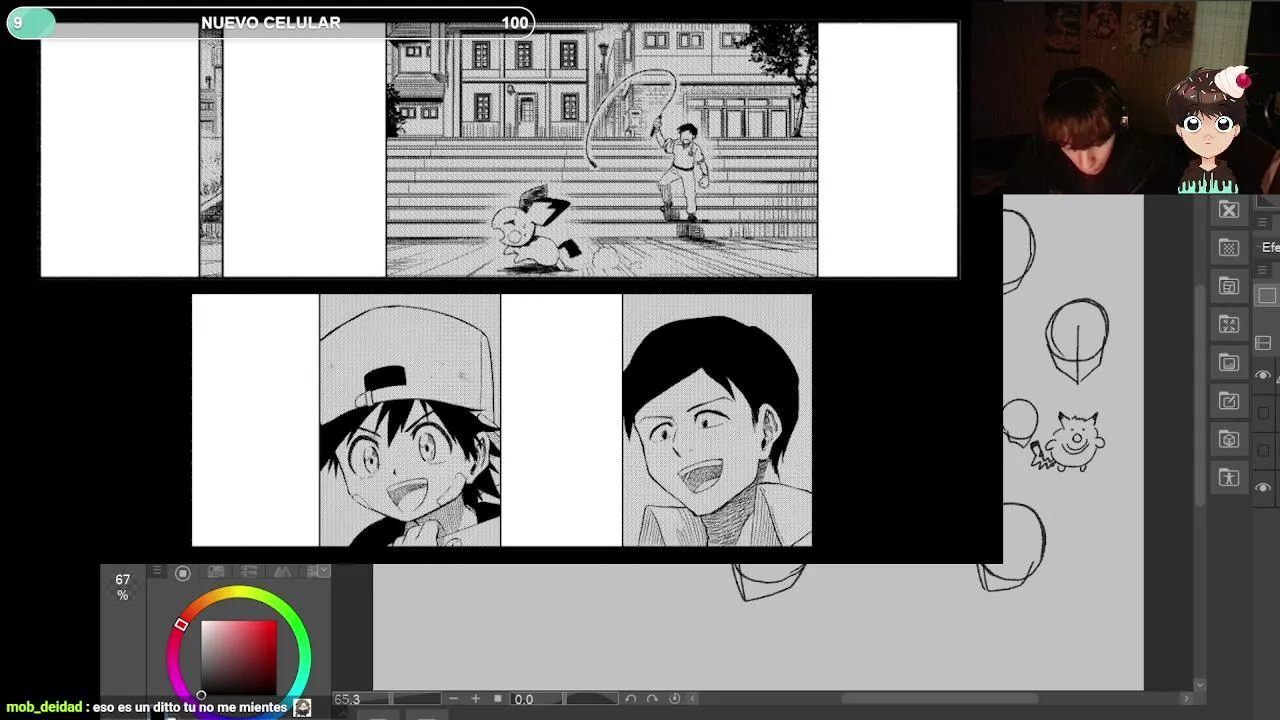Click the sketched pig character on canvas
The width and height of the screenshot is (1280, 720).
pyautogui.click(x=1070, y=442)
